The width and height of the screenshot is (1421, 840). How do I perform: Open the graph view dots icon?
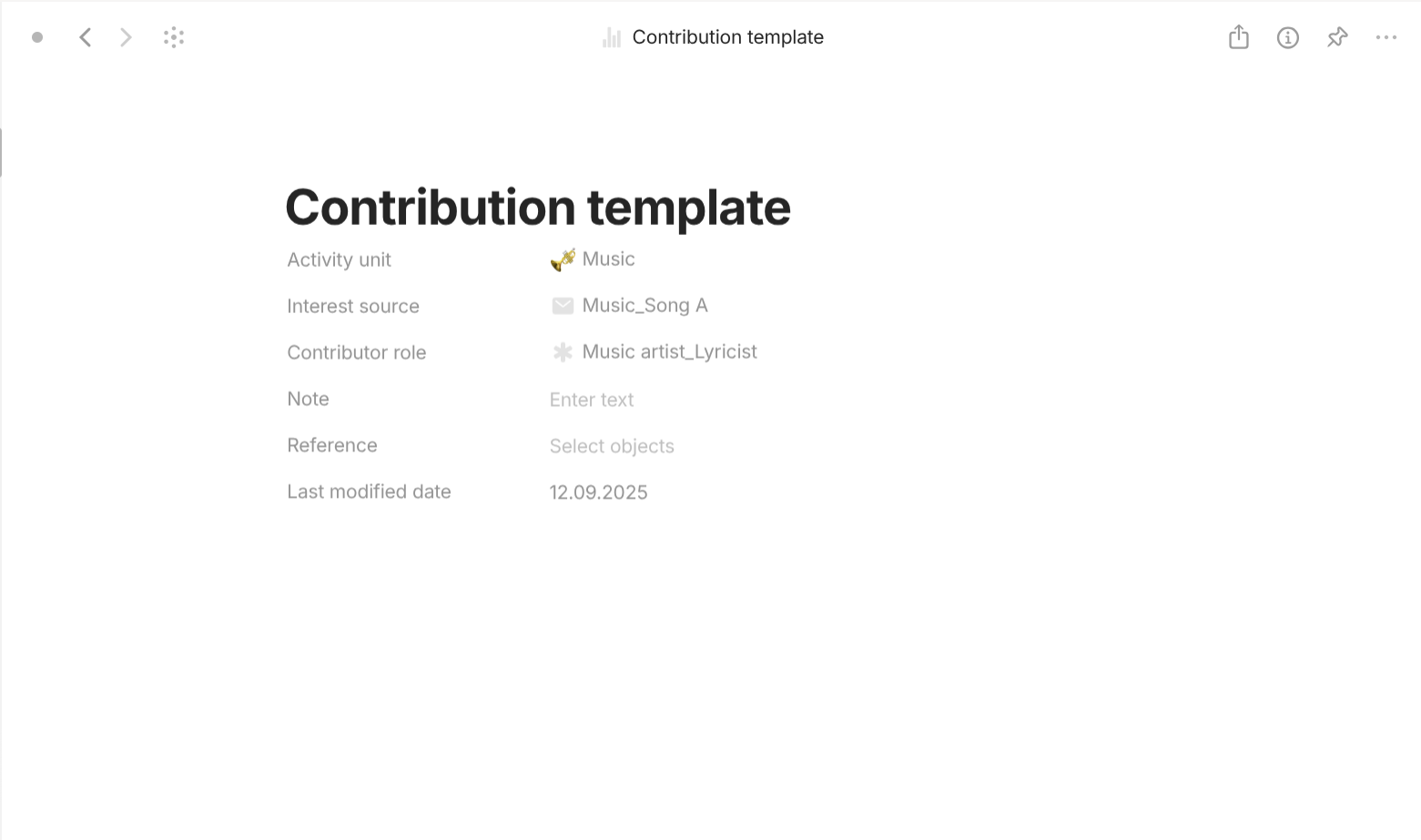174,37
